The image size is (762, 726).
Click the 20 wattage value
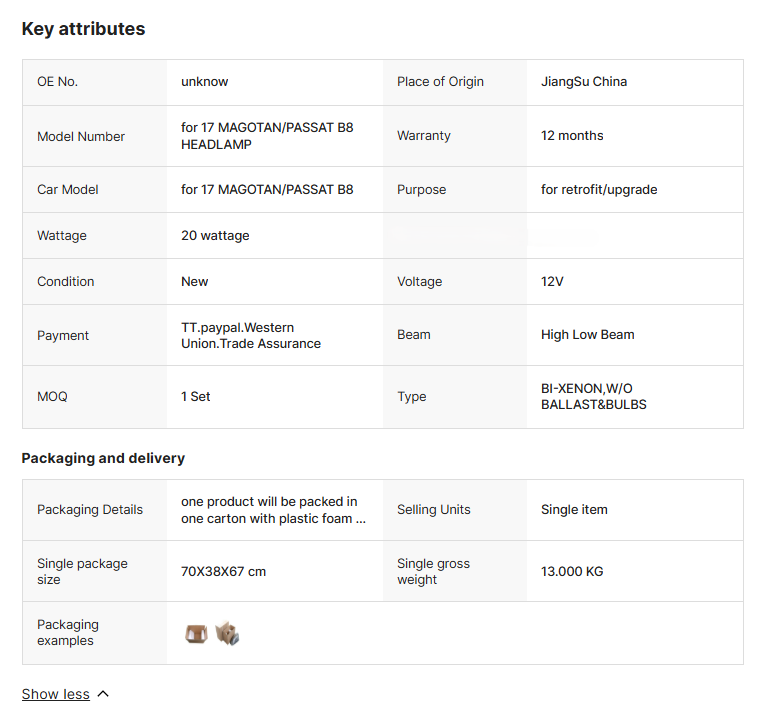point(215,236)
